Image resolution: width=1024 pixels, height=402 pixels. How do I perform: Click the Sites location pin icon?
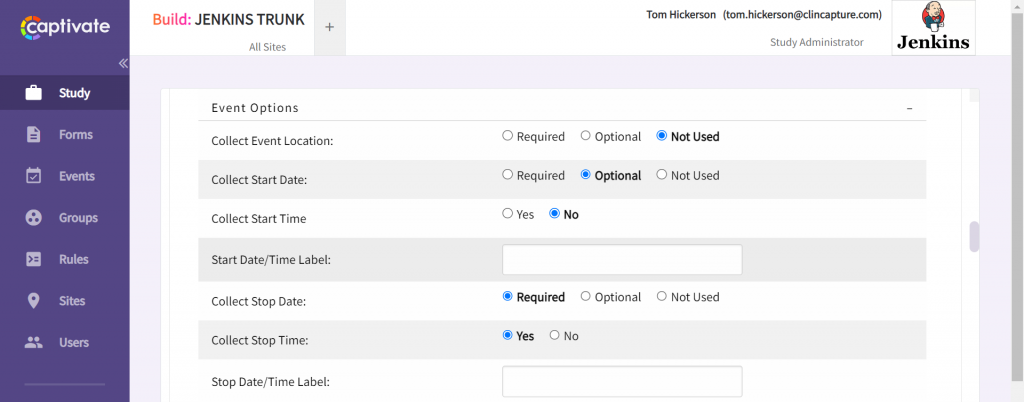pyautogui.click(x=34, y=301)
